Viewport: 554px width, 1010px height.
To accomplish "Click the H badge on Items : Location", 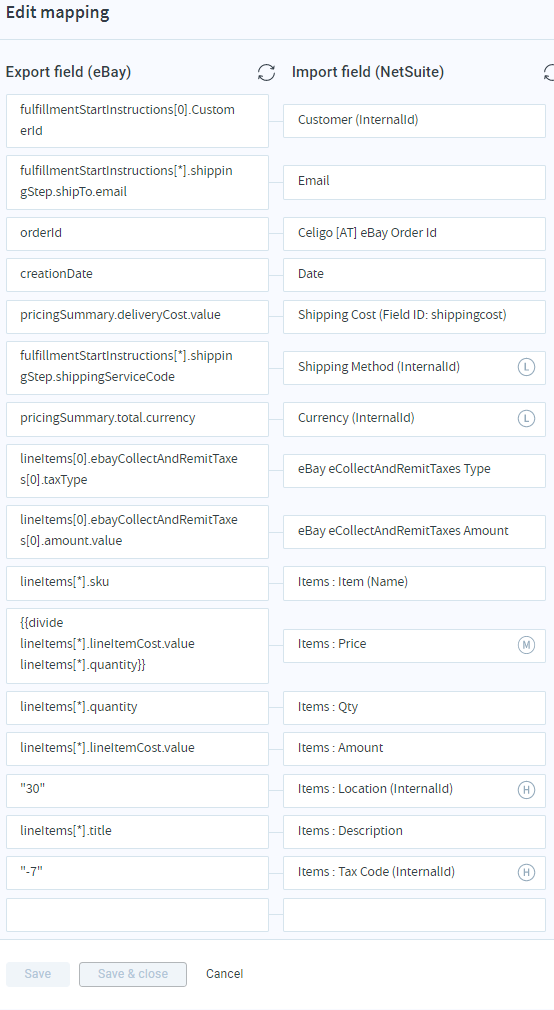I will pyautogui.click(x=526, y=790).
